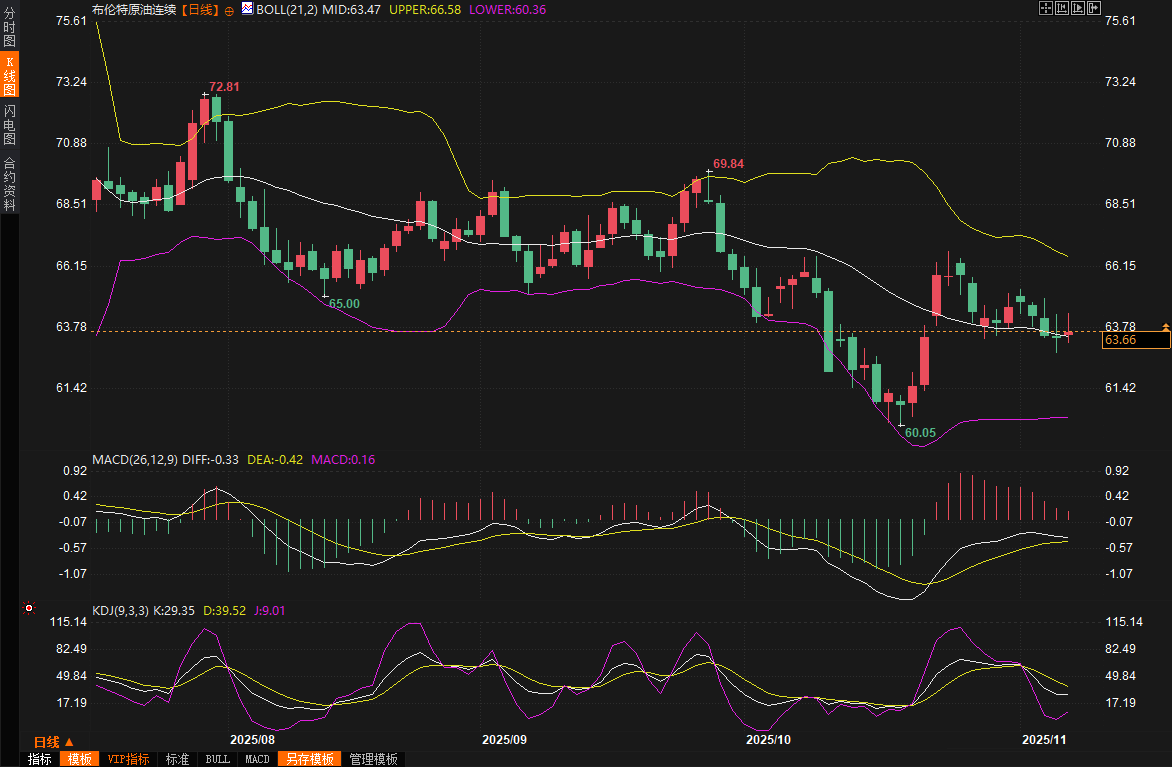
Task: Click the 2025/09 date label
Action: click(505, 739)
